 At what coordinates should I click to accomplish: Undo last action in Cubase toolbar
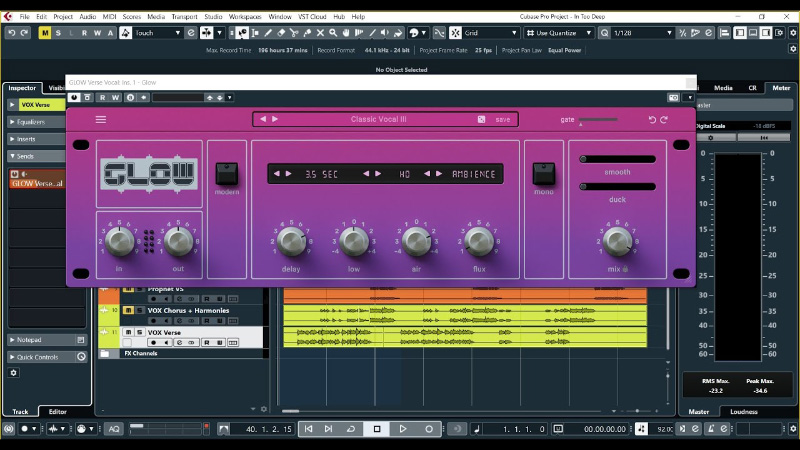(11, 33)
